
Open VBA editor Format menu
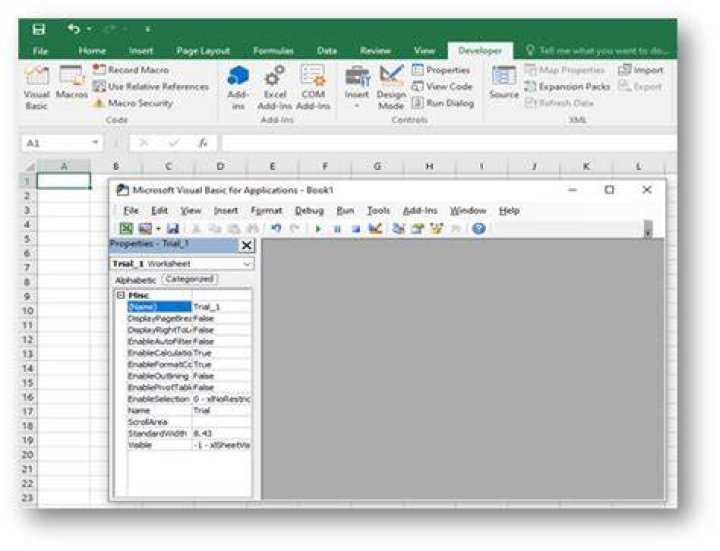pyautogui.click(x=266, y=211)
